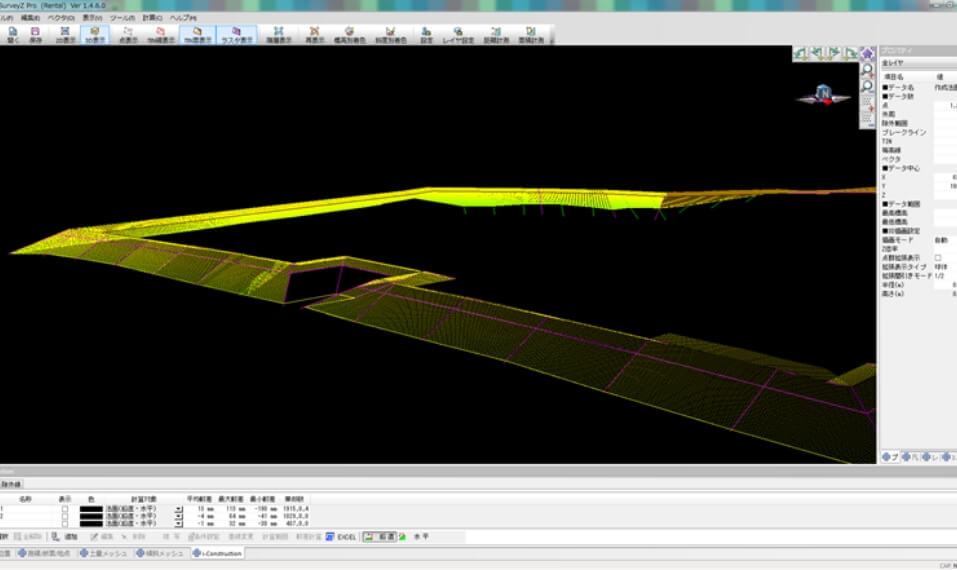Click the 追加 add button
957x570 pixels.
(65, 537)
